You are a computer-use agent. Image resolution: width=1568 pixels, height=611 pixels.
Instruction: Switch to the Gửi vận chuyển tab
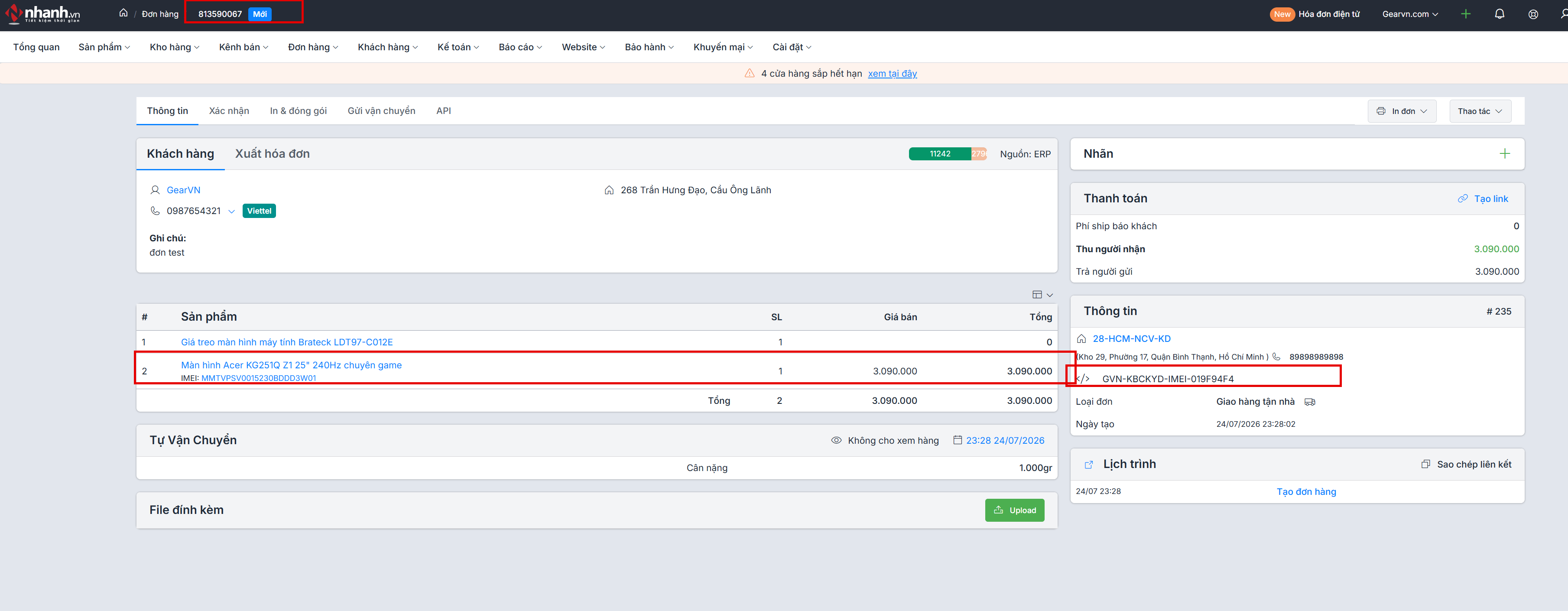coord(381,111)
